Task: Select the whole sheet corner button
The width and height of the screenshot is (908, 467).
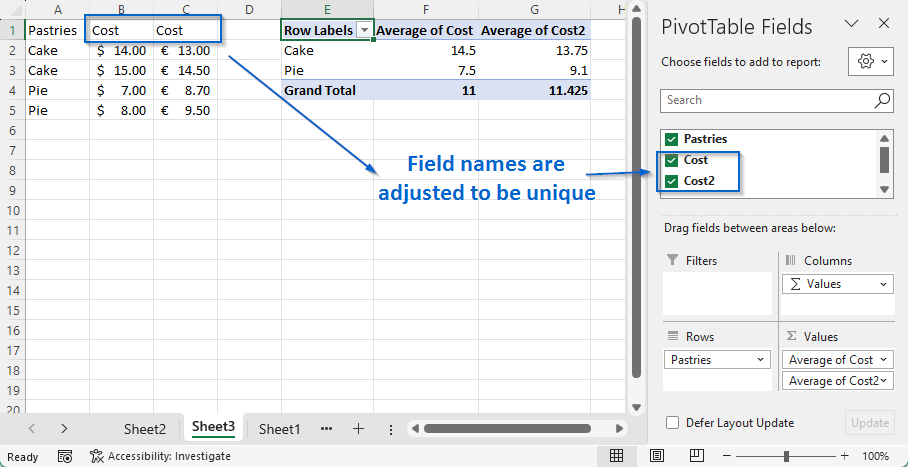Action: pos(13,10)
